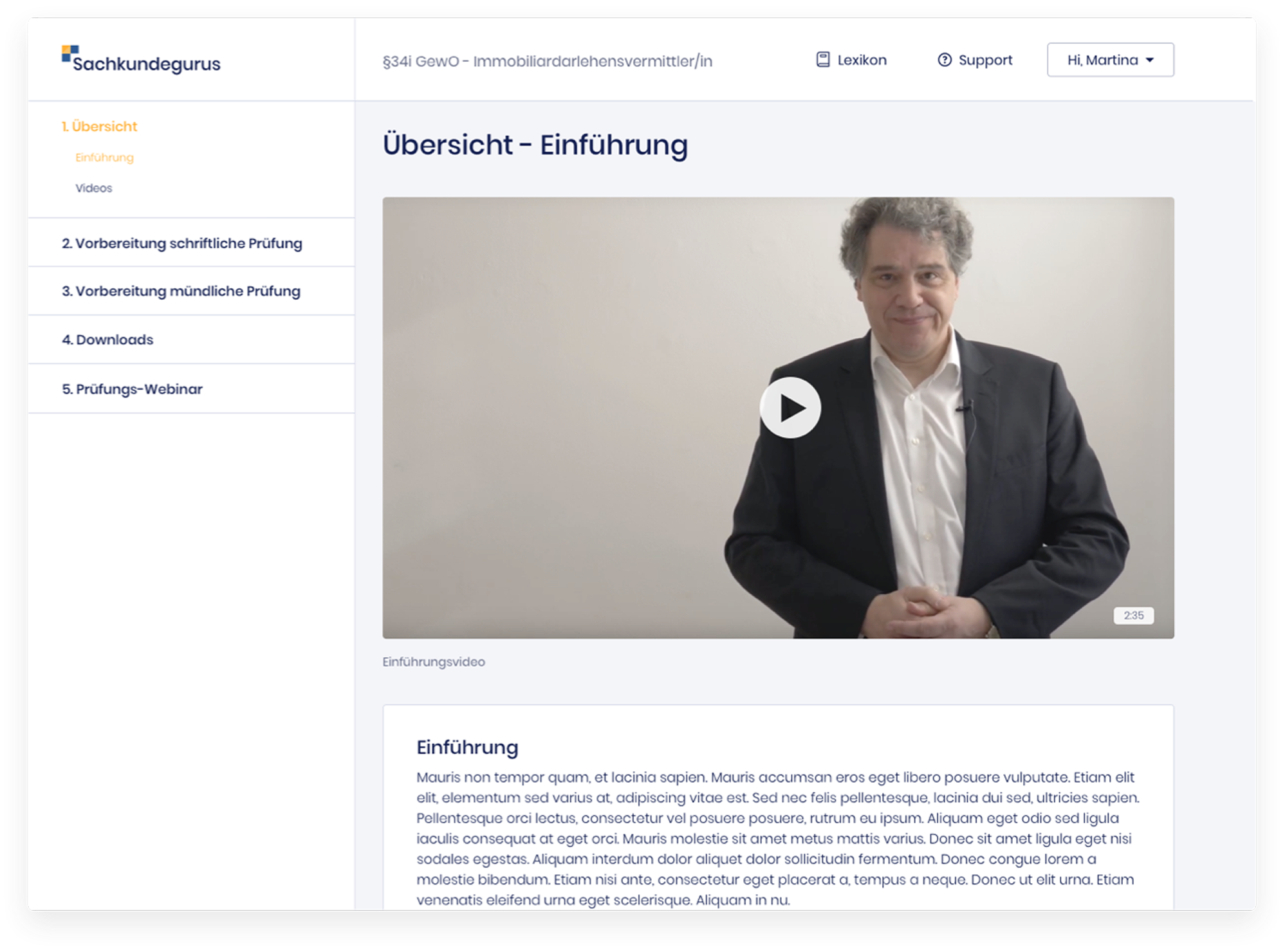
Task: Click the Sachkundegurus brand name
Action: coord(147,64)
